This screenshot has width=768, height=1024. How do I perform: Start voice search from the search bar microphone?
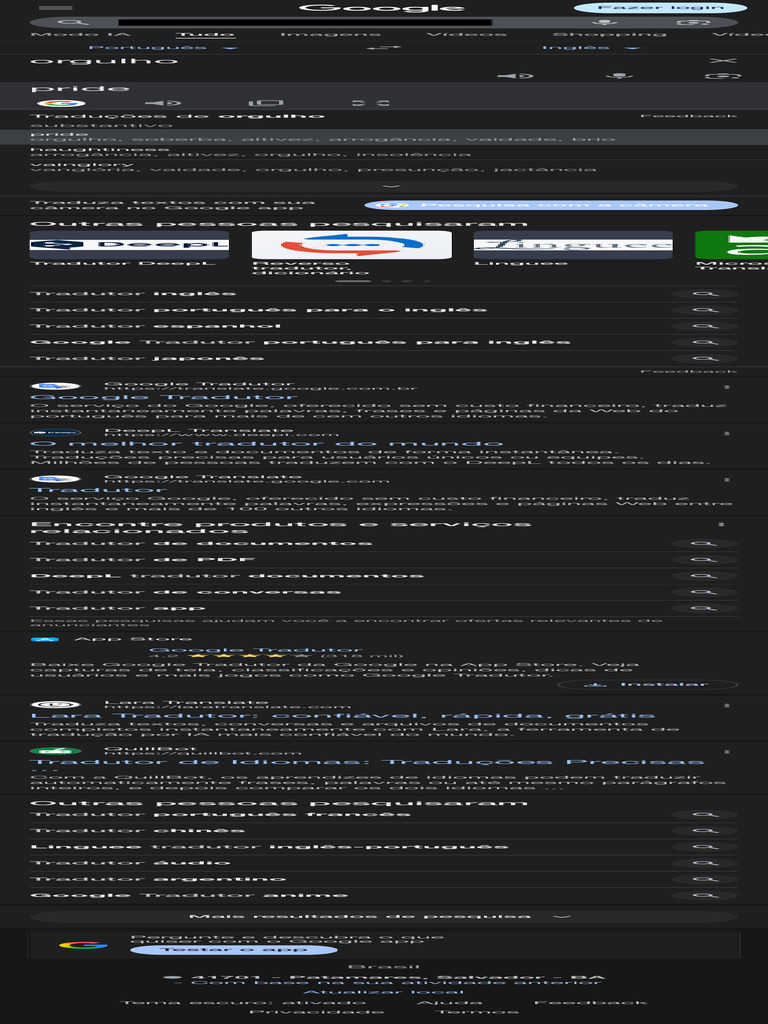tap(605, 22)
